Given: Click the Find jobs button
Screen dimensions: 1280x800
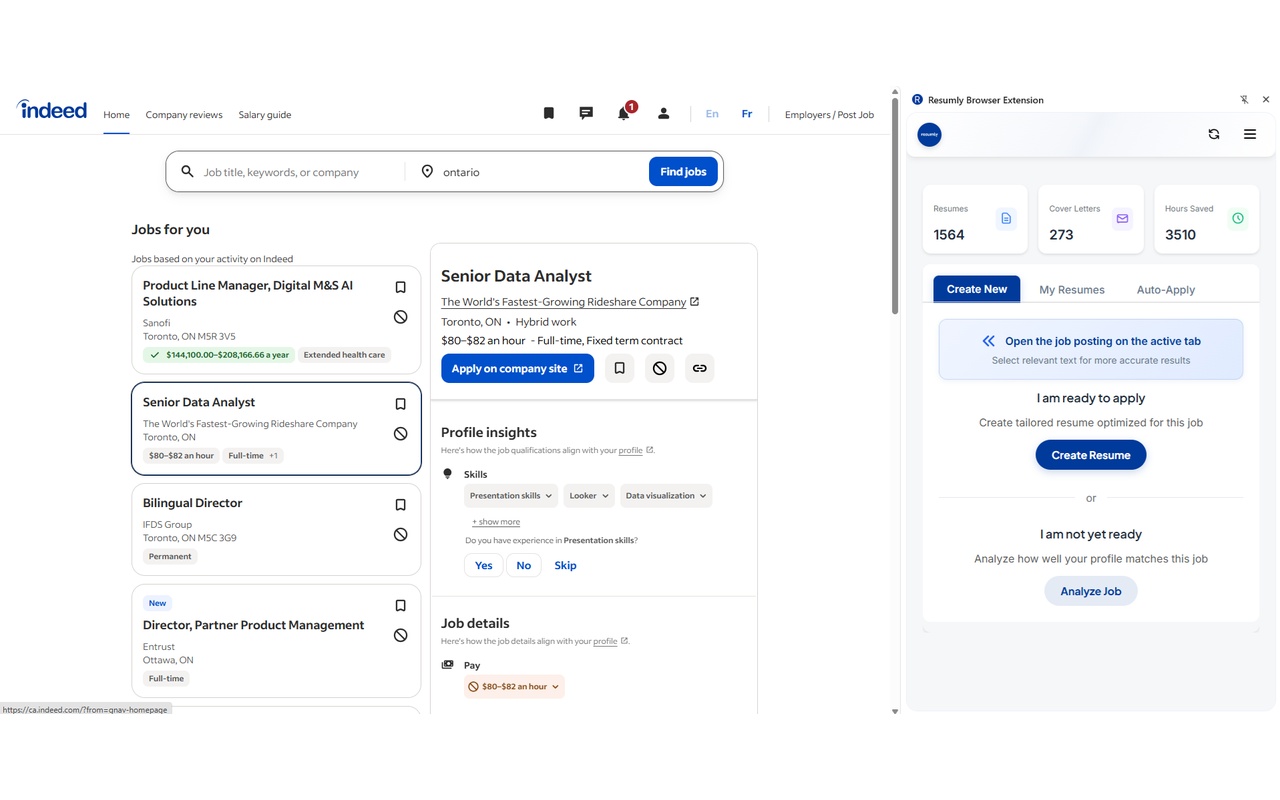Looking at the screenshot, I should point(683,171).
